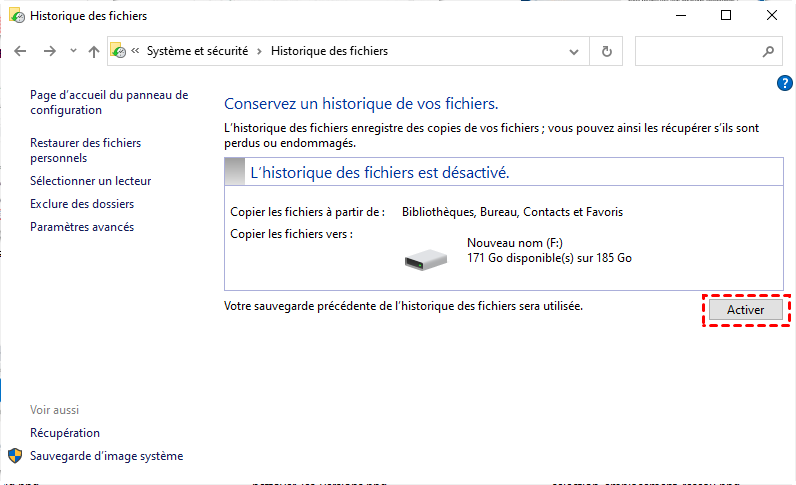Screen dimensions: 796x485
Task: Open recent locations dropdown chevron
Action: (73, 51)
